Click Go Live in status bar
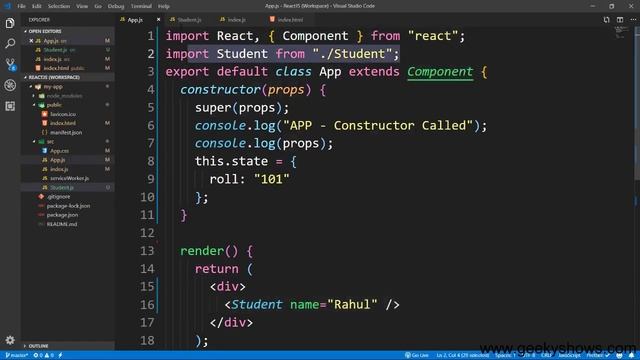This screenshot has width=640, height=360. [x=416, y=356]
